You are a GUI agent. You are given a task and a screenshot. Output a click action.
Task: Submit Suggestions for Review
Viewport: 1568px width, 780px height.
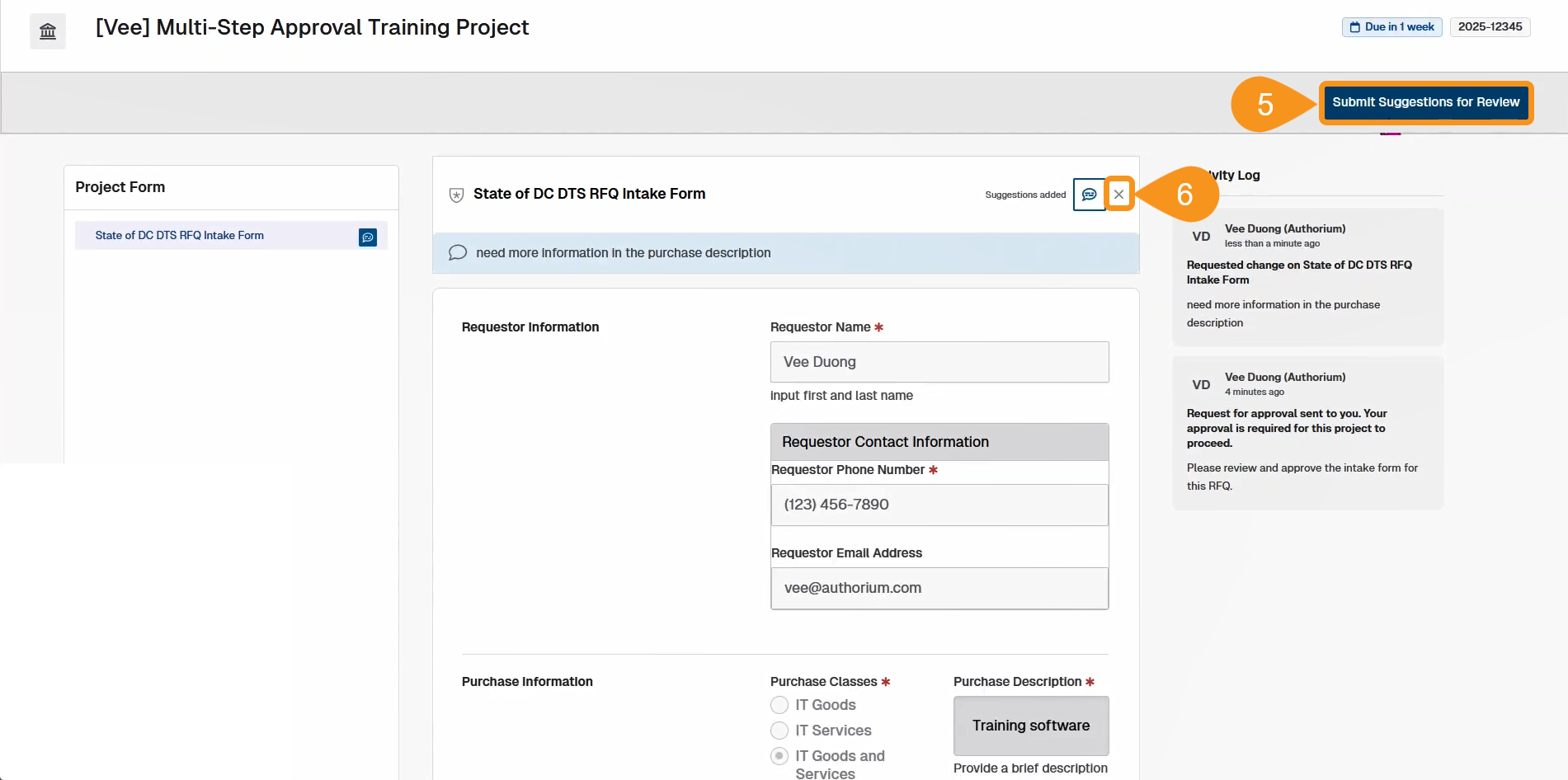point(1425,102)
